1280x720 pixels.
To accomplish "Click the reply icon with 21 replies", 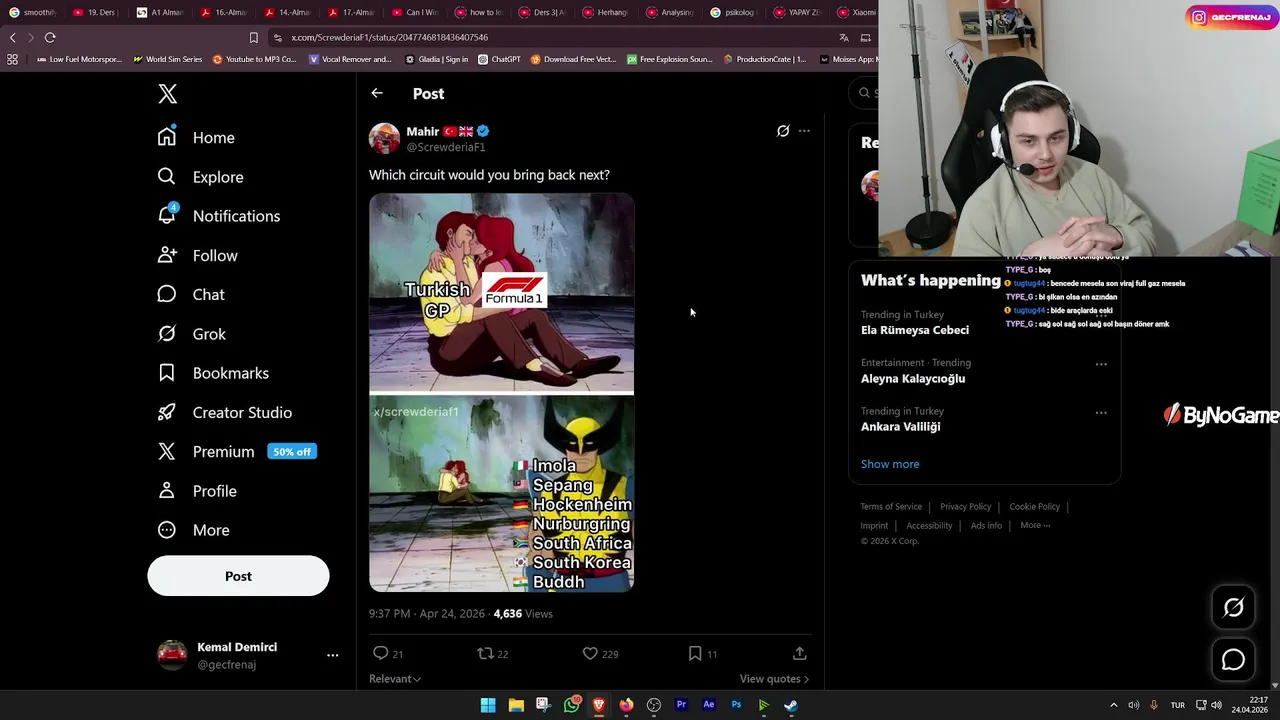I will click(x=380, y=653).
